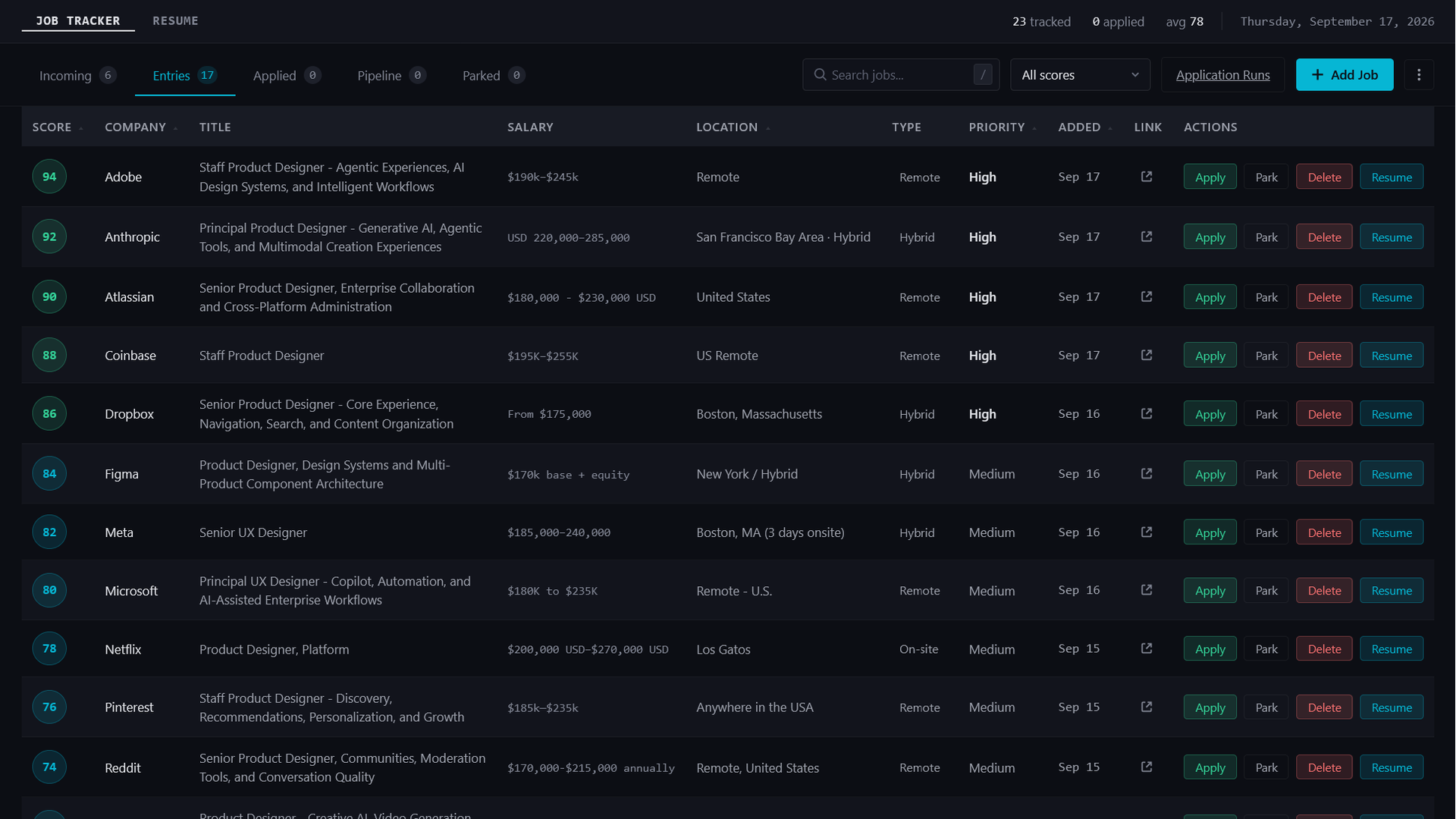The height and width of the screenshot is (819, 1456).
Task: Click the $190k–$245k salary cell
Action: pos(543,177)
